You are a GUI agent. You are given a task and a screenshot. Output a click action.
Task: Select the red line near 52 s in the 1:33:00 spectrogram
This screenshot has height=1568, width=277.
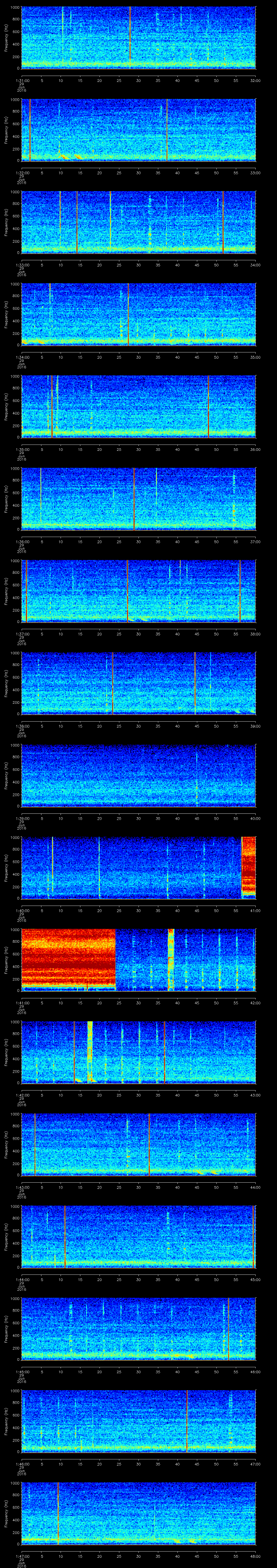pos(223,222)
